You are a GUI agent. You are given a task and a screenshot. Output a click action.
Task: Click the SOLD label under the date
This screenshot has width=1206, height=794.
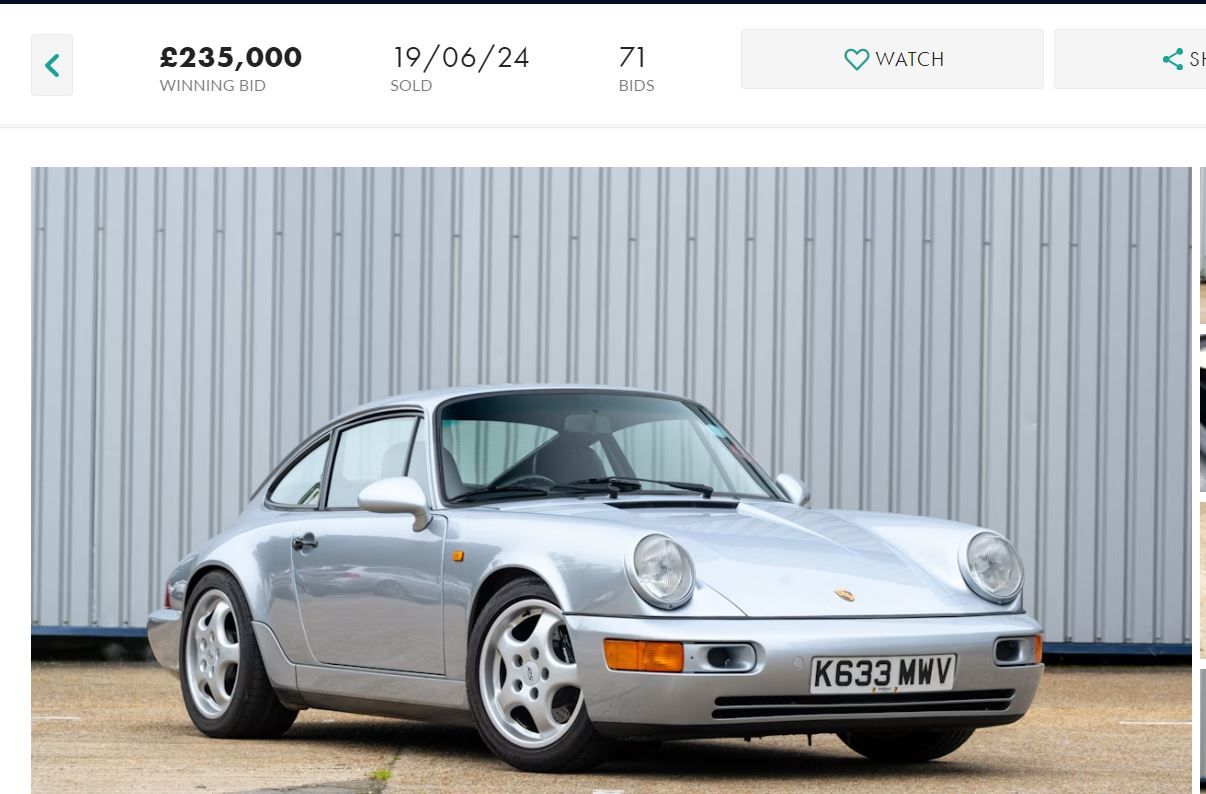click(411, 86)
